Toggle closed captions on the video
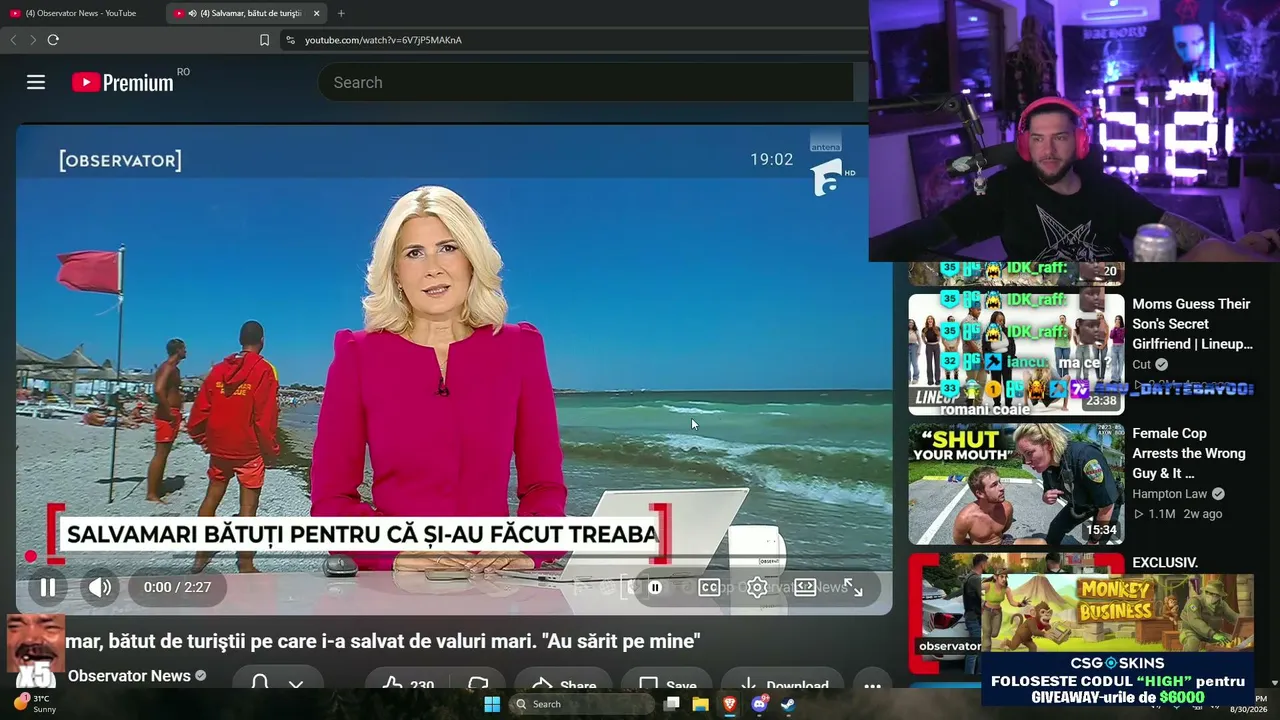This screenshot has width=1280, height=720. (x=709, y=587)
